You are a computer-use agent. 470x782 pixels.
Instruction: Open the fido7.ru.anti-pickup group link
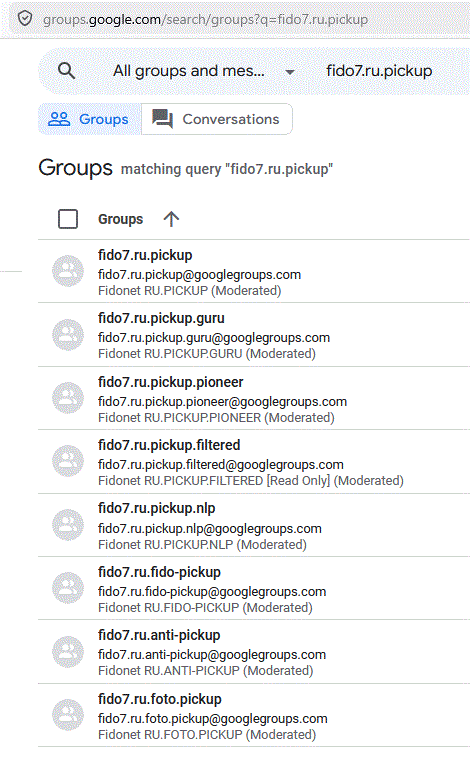(x=159, y=635)
